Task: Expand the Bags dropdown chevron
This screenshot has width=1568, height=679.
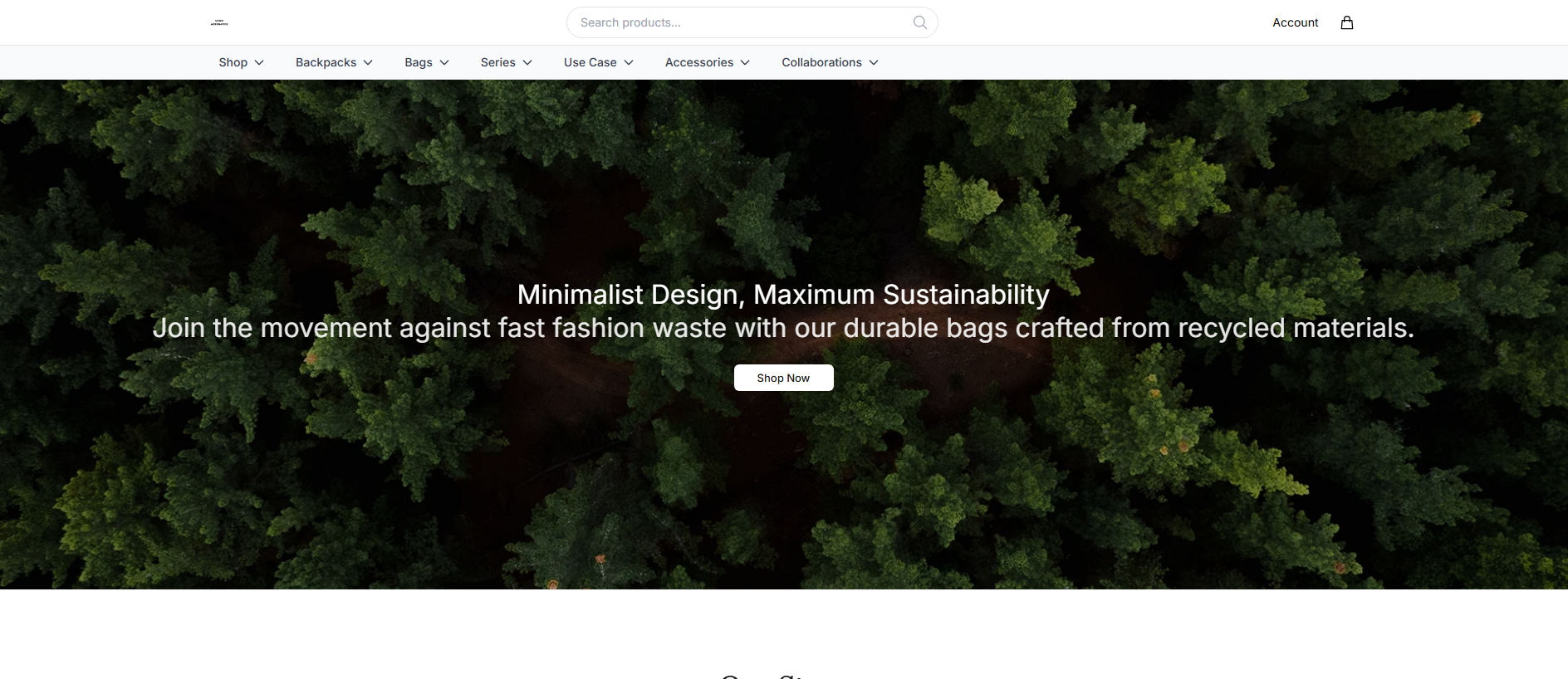Action: pos(444,62)
